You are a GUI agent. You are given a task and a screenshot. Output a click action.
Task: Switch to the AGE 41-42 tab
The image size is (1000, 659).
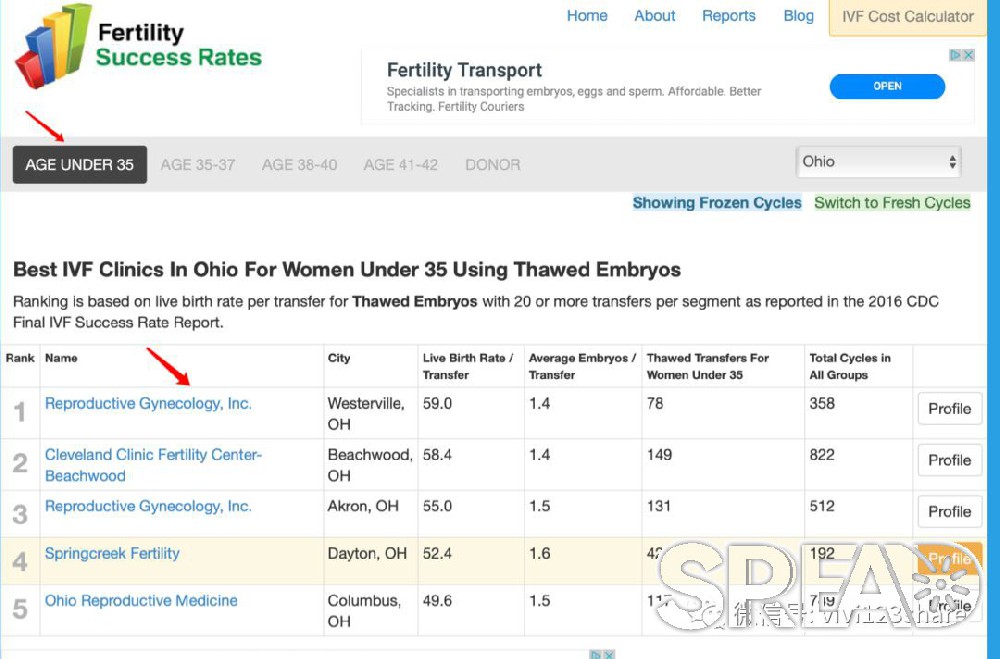[x=401, y=165]
